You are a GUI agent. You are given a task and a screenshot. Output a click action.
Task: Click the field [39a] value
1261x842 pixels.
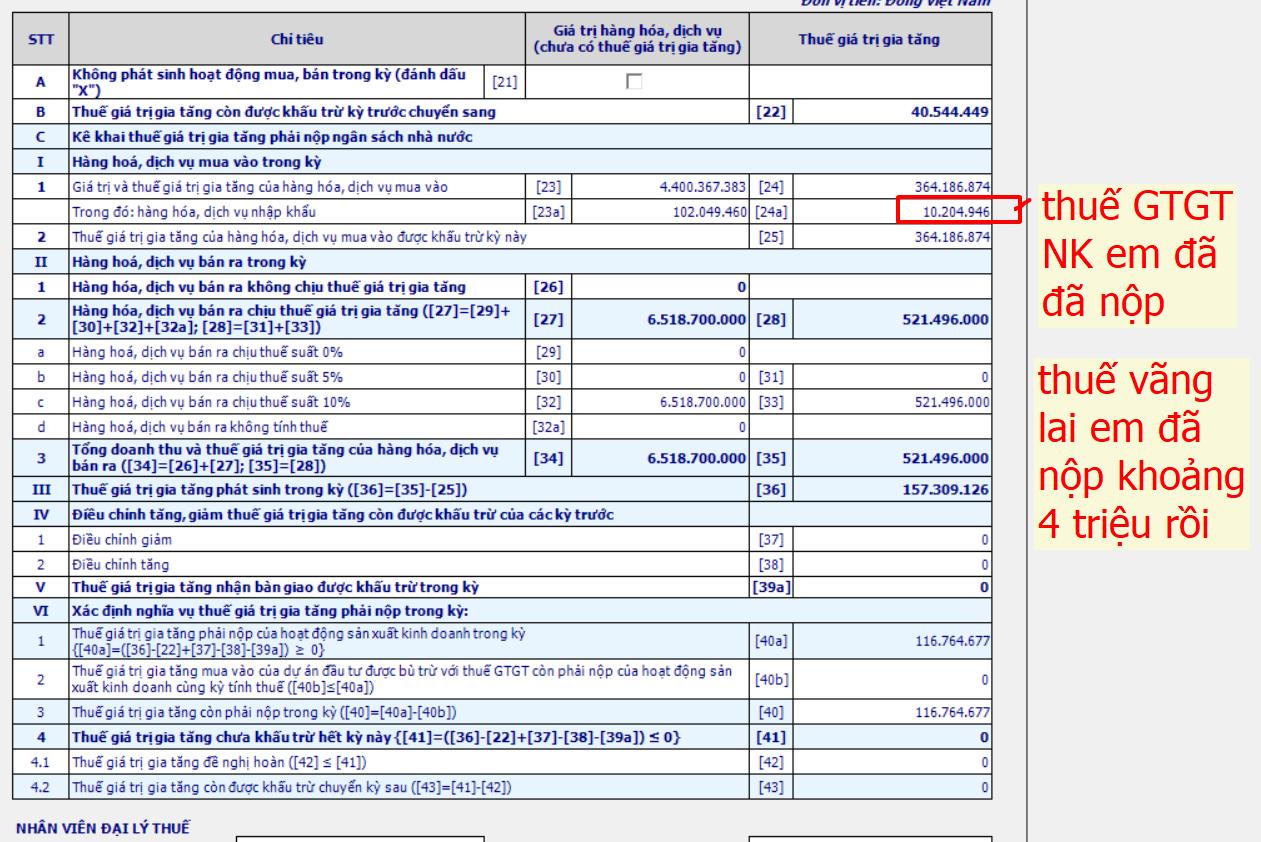pos(892,586)
